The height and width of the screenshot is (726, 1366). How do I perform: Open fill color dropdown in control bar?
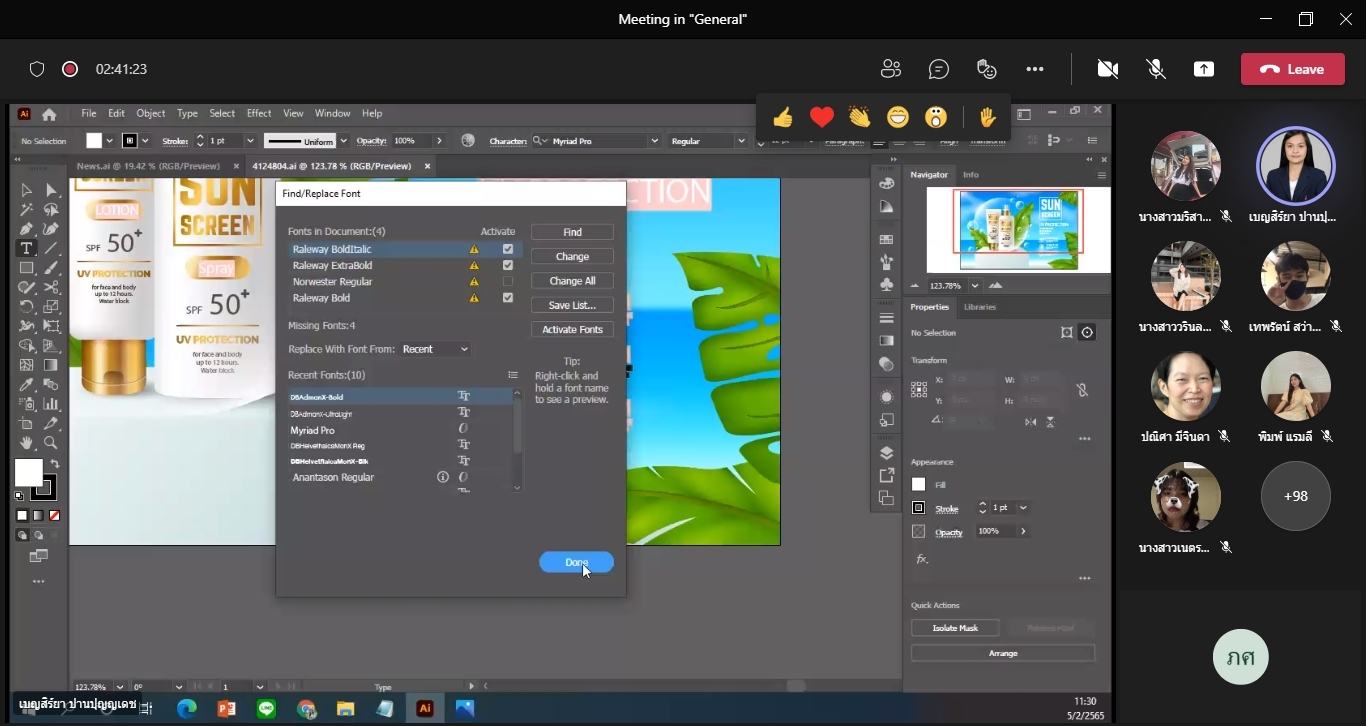[110, 141]
